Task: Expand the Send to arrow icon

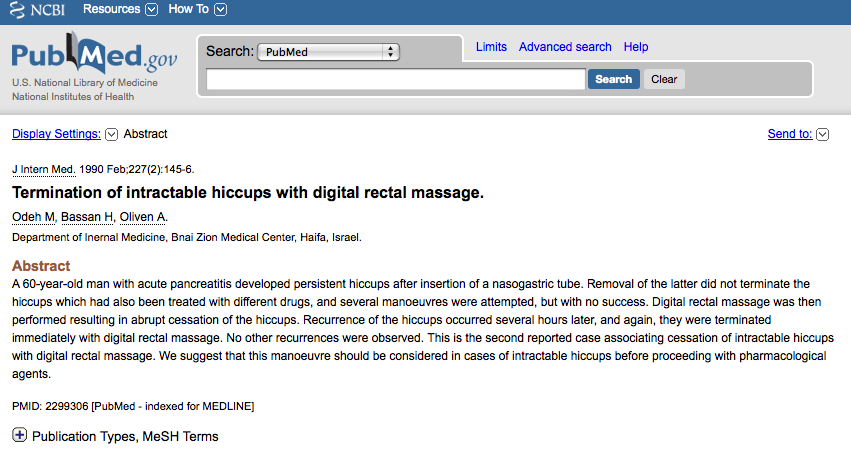Action: coord(822,135)
